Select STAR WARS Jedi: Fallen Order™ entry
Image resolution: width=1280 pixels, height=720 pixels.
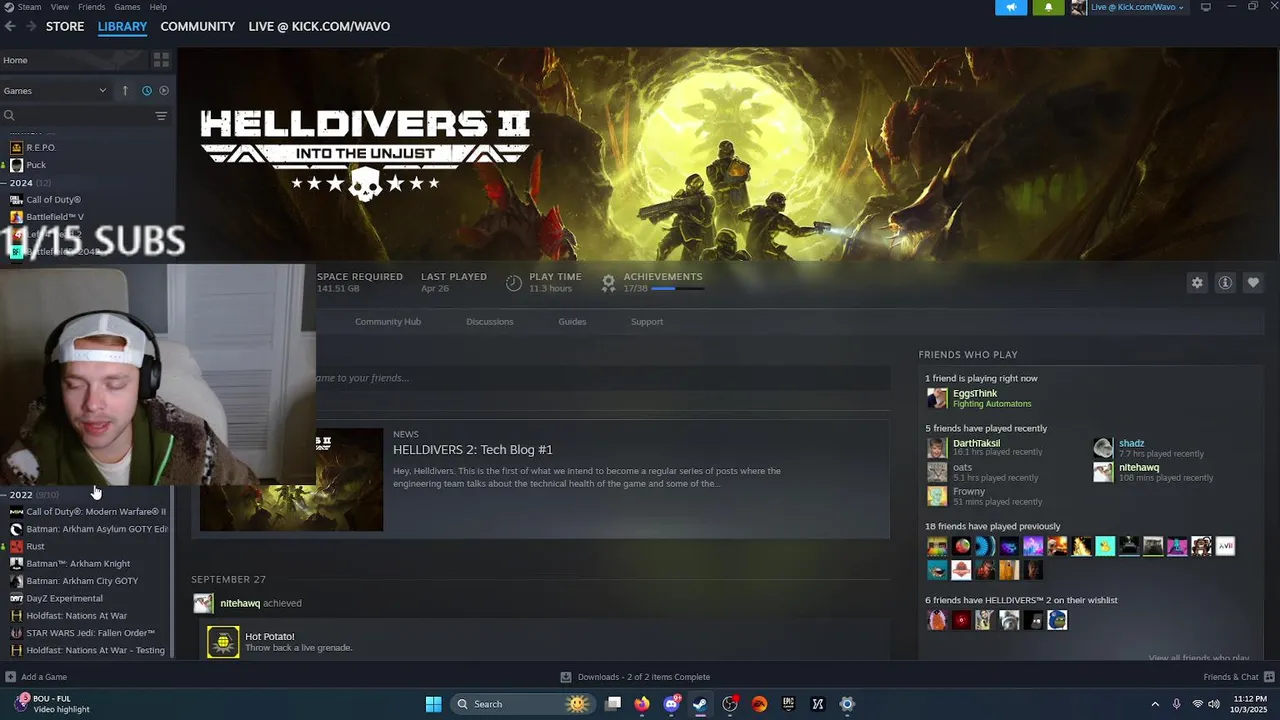(x=90, y=633)
